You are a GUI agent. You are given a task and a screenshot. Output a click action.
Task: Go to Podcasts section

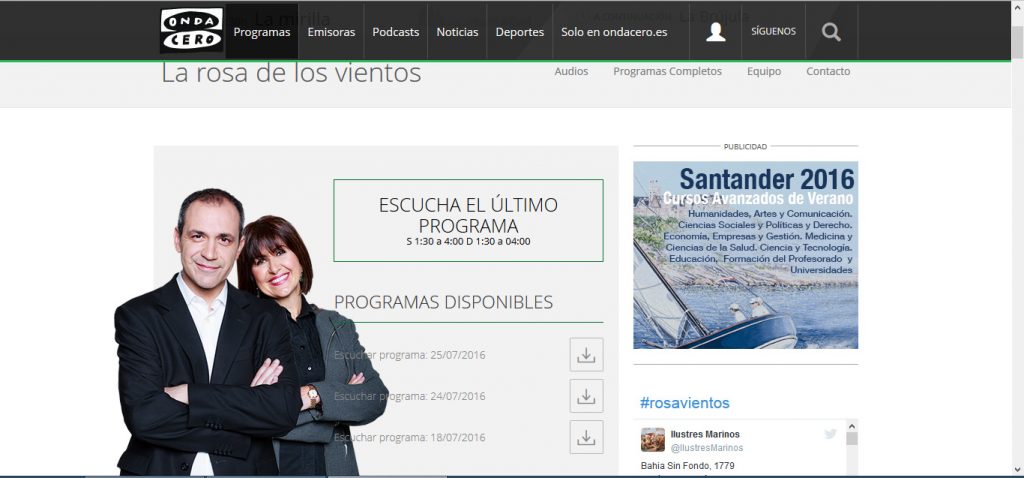tap(396, 31)
